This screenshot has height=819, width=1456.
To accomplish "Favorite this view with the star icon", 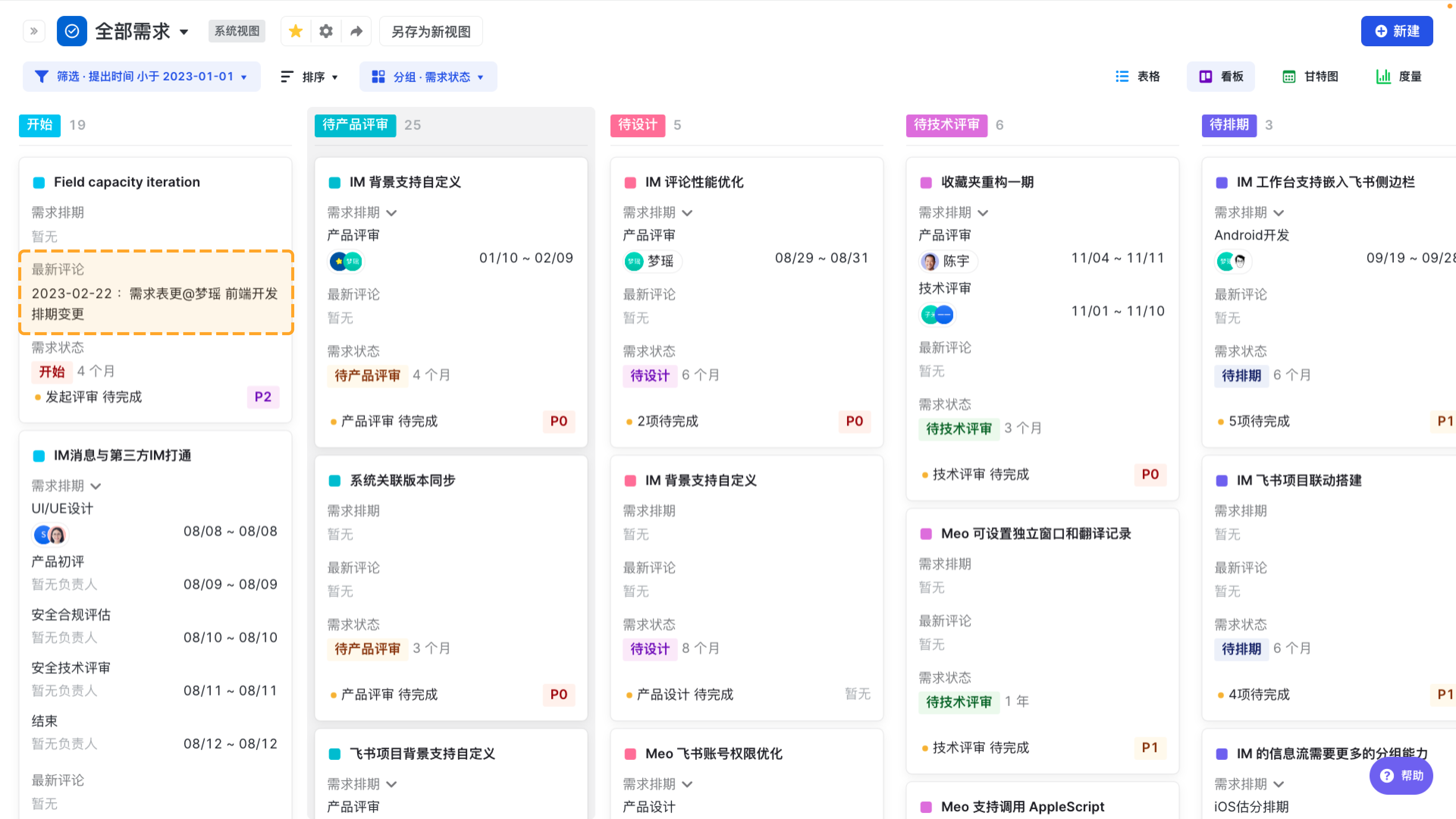I will [296, 31].
